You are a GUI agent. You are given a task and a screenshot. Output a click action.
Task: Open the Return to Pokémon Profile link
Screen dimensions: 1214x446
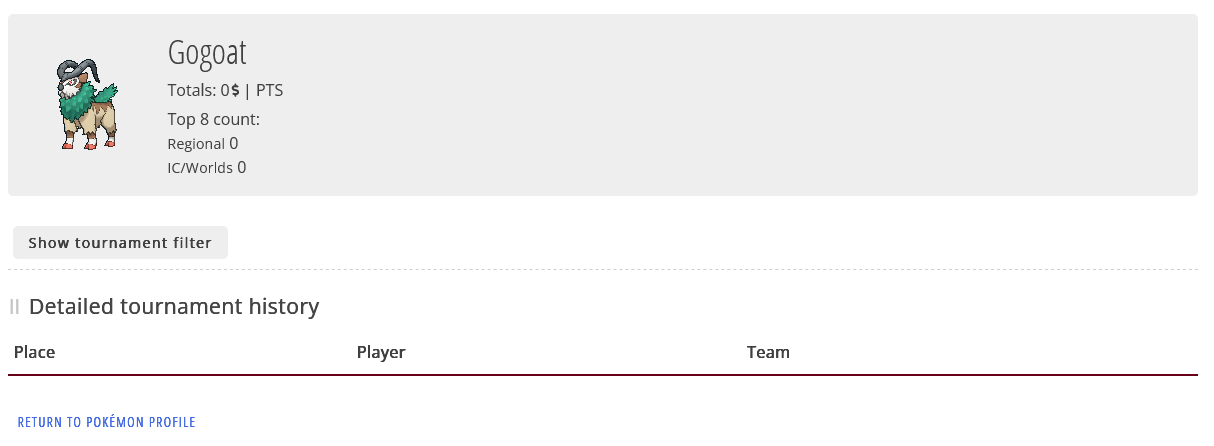click(107, 422)
